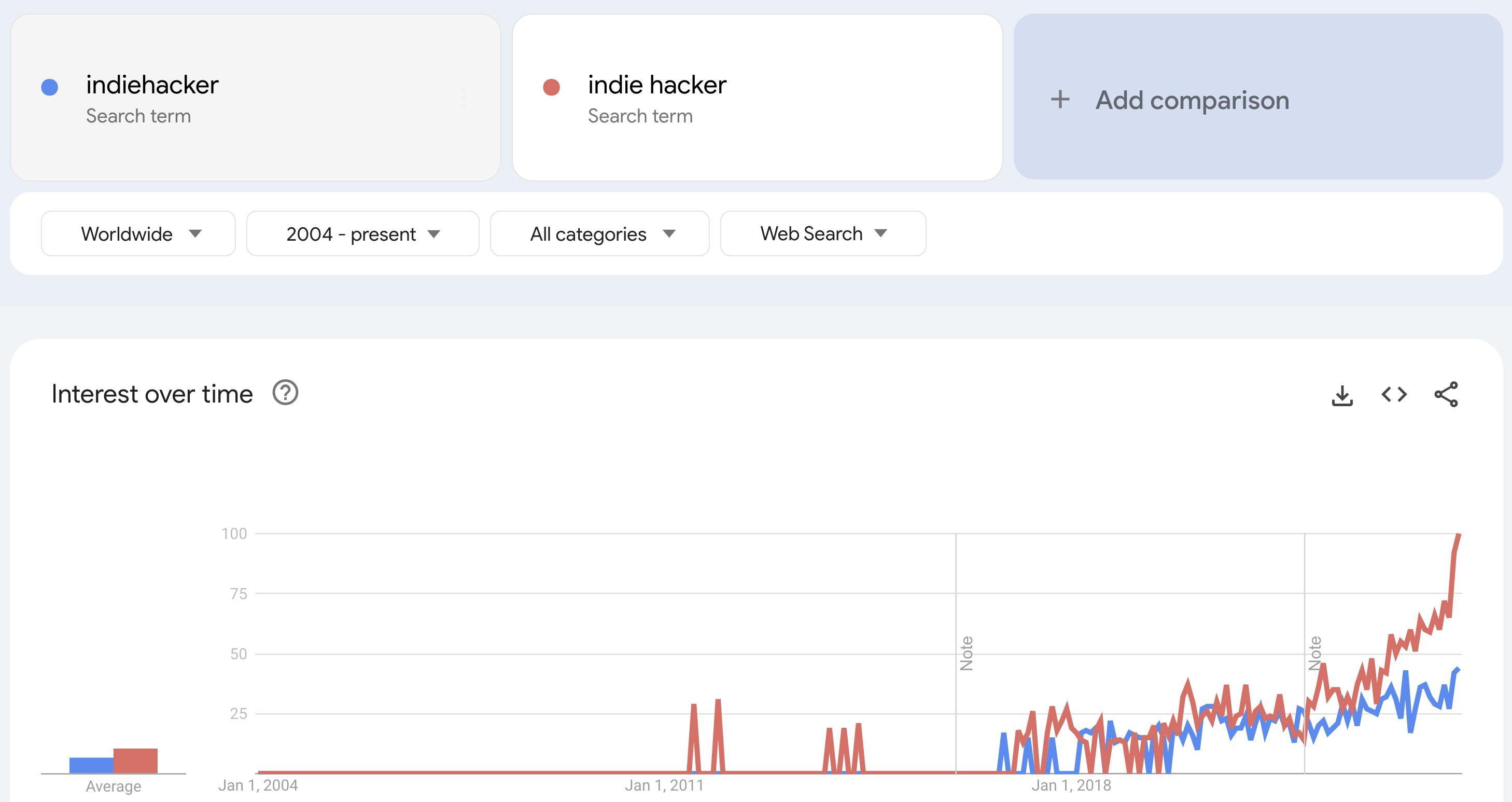Click the red peak at value 100
Viewport: 1512px width, 802px height.
[x=1459, y=534]
